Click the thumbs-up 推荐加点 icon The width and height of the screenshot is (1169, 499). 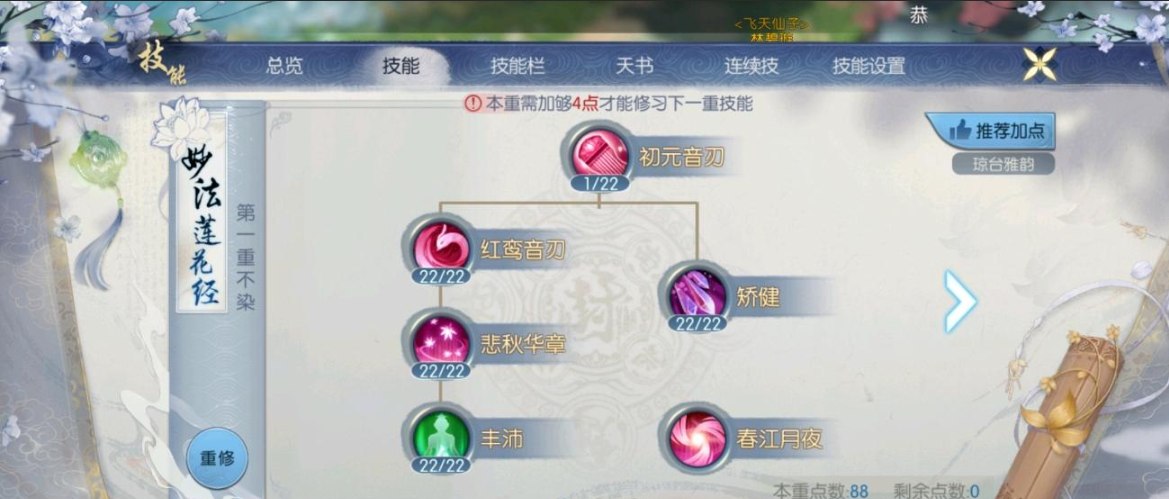click(x=960, y=131)
